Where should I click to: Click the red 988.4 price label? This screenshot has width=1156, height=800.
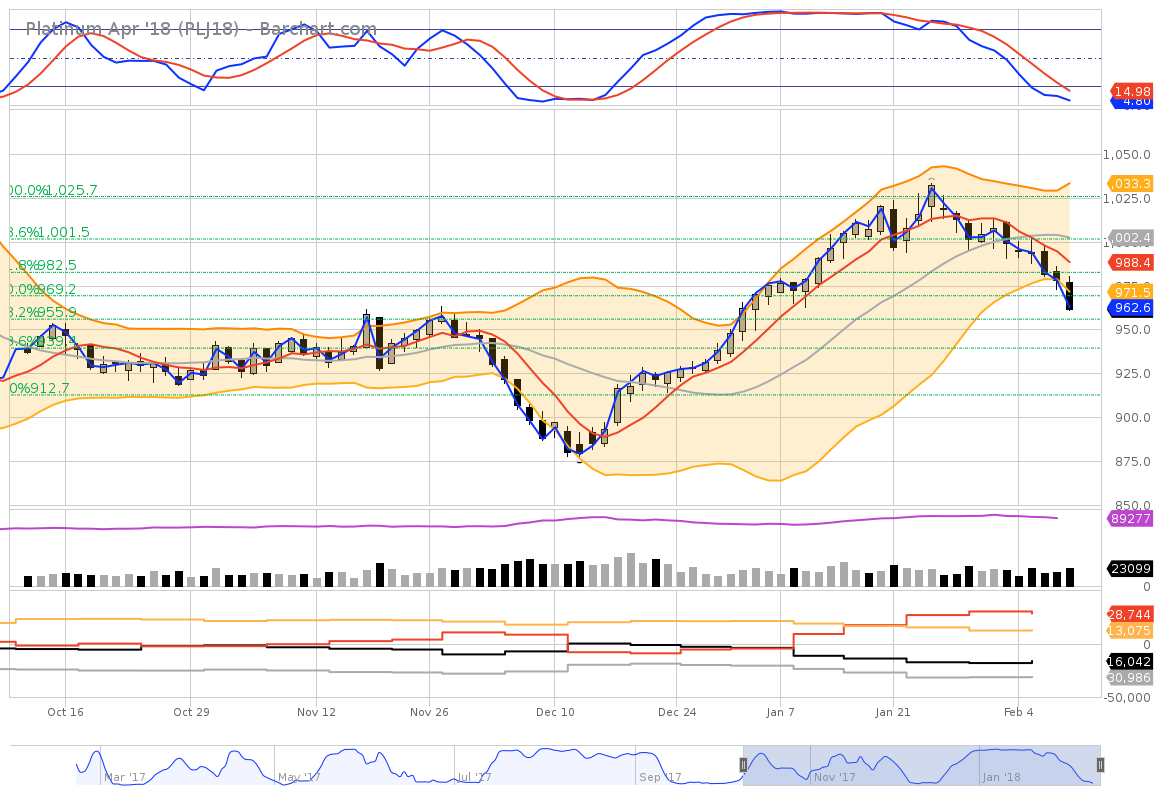point(1132,262)
